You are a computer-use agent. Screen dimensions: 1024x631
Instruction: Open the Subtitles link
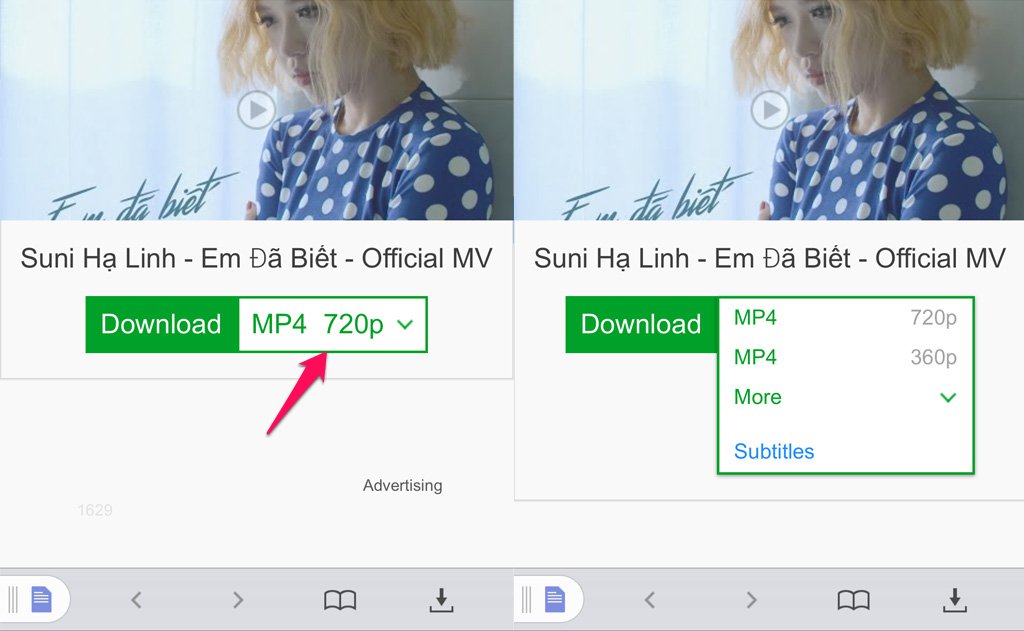pyautogui.click(x=774, y=451)
